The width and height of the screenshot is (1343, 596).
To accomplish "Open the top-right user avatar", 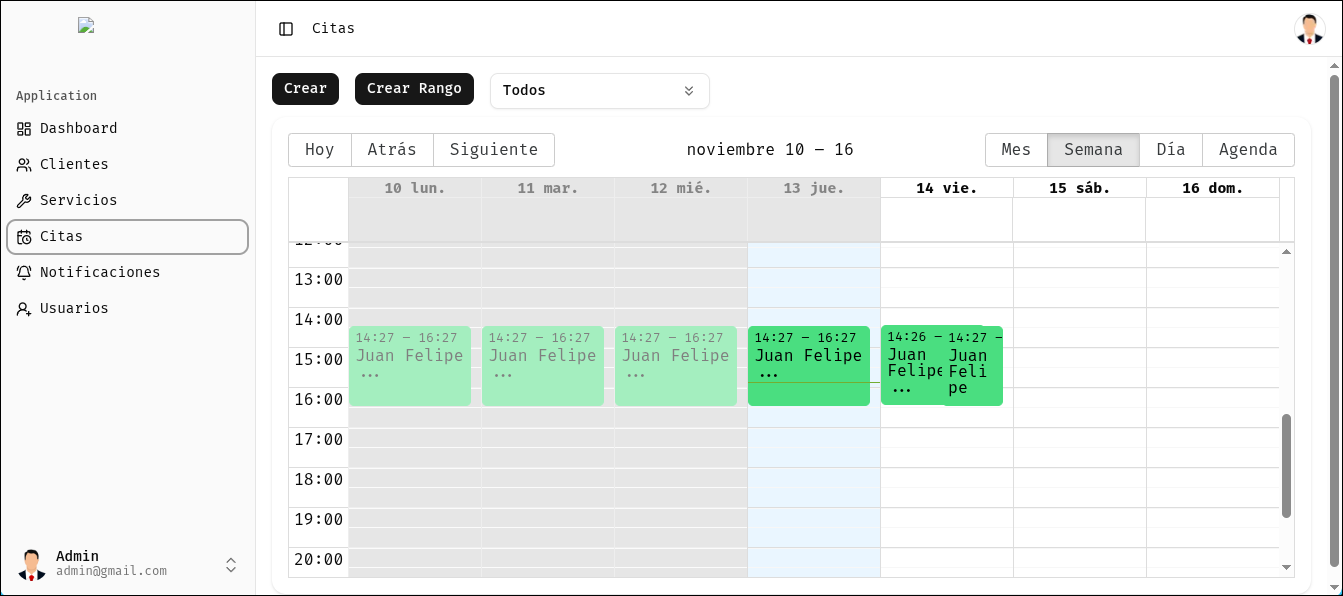I will pos(1309,29).
